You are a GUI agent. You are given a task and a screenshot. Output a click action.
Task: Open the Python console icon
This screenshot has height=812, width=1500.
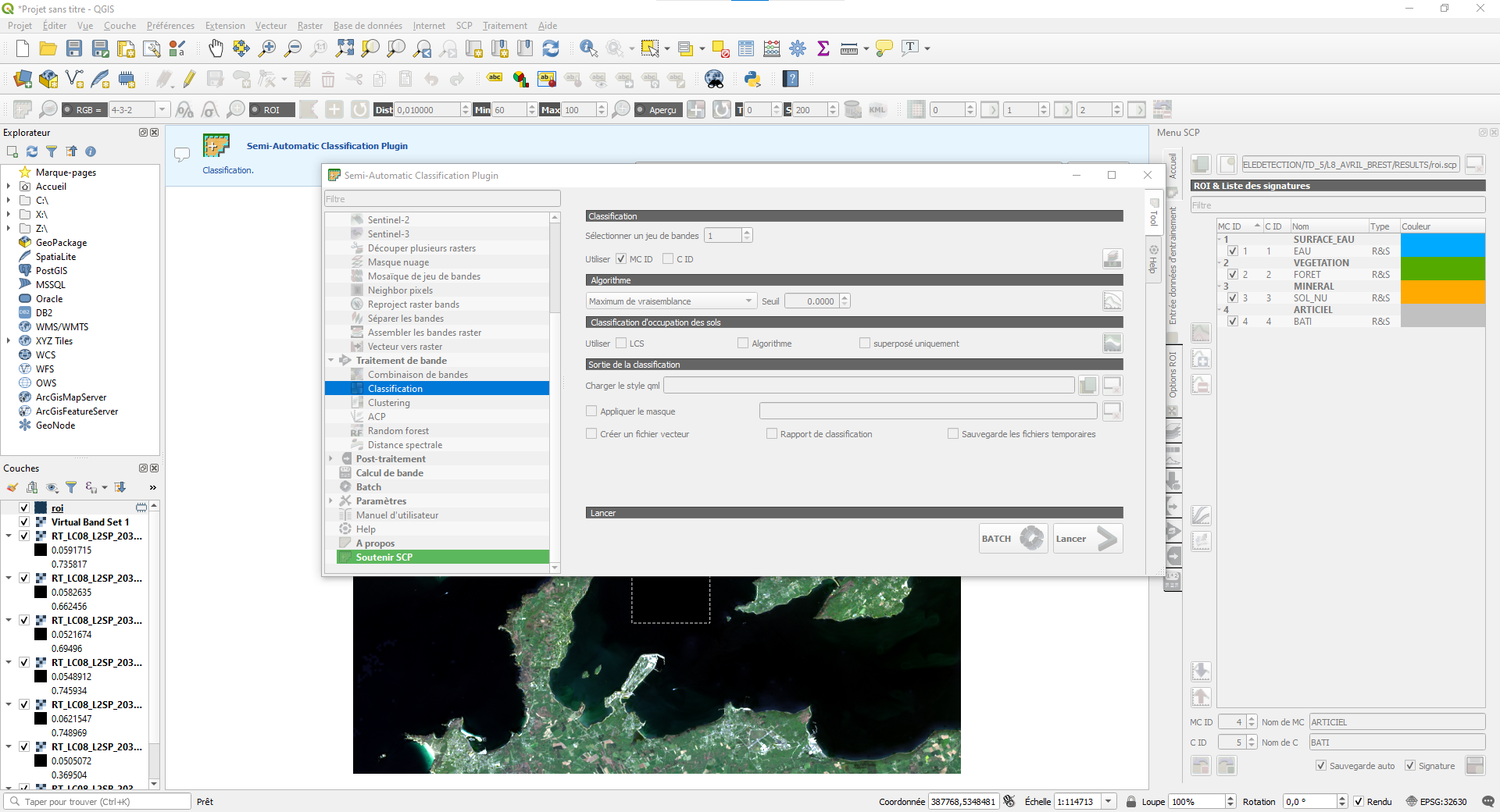(752, 79)
